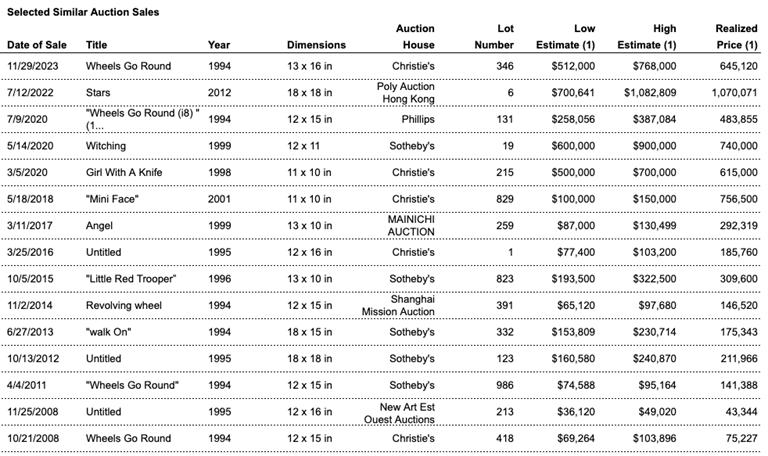This screenshot has width=768, height=456.
Task: Select the "Witching" title entry
Action: [105, 146]
